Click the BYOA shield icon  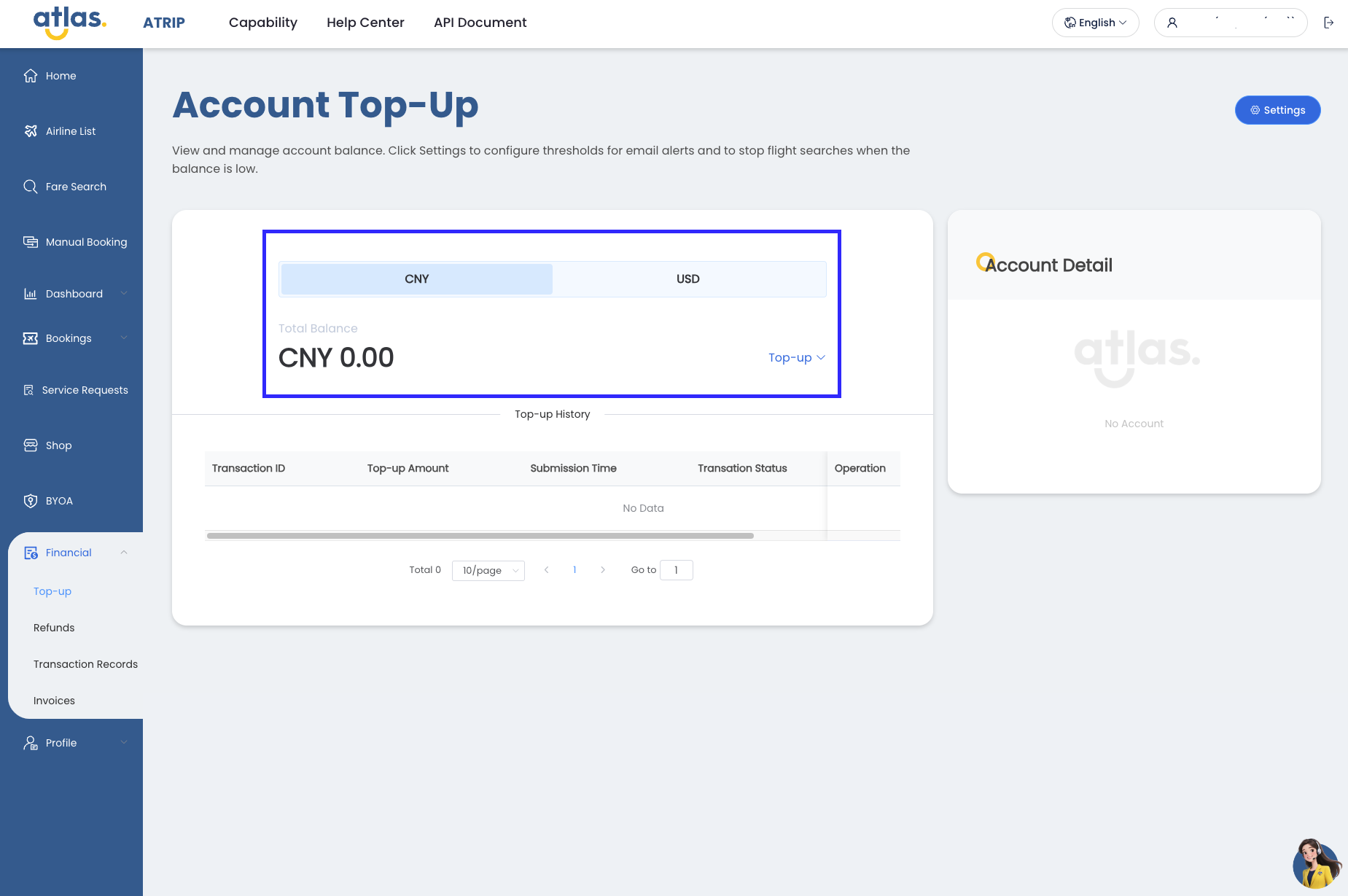31,501
